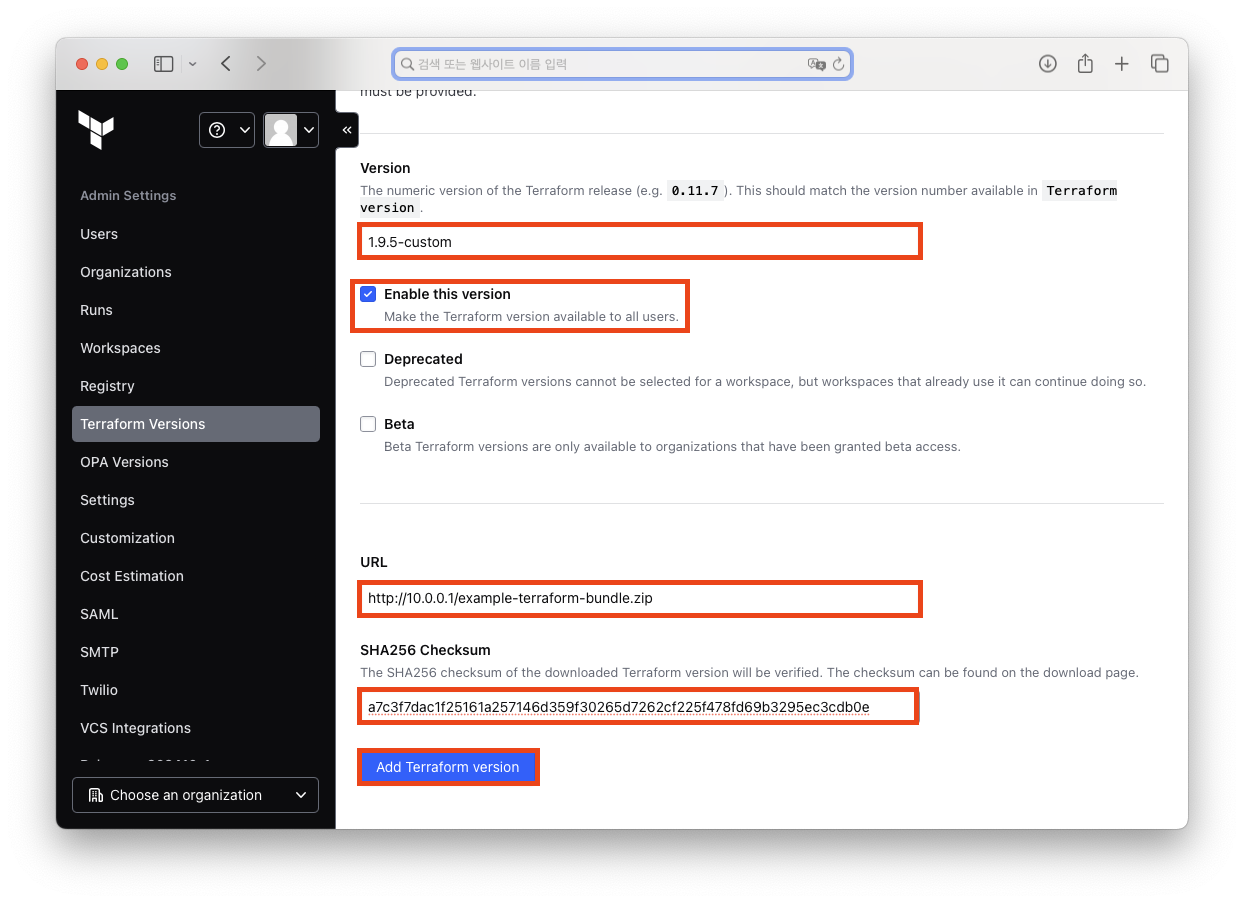The height and width of the screenshot is (903, 1244).
Task: Open SAML settings
Action: tap(99, 614)
